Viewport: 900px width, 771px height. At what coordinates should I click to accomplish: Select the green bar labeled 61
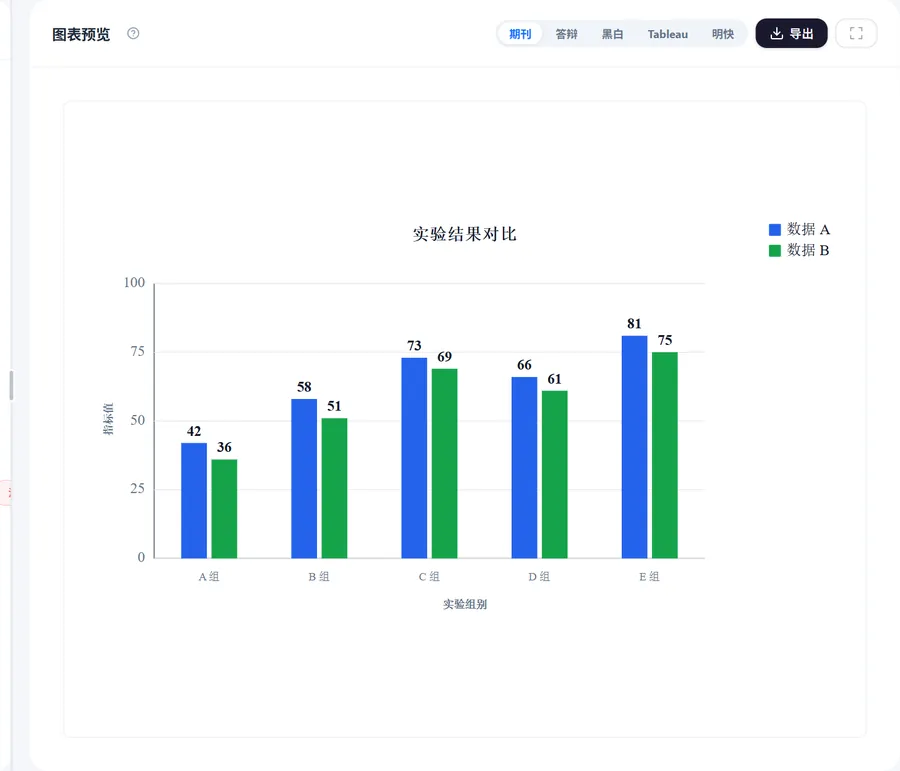click(x=554, y=474)
